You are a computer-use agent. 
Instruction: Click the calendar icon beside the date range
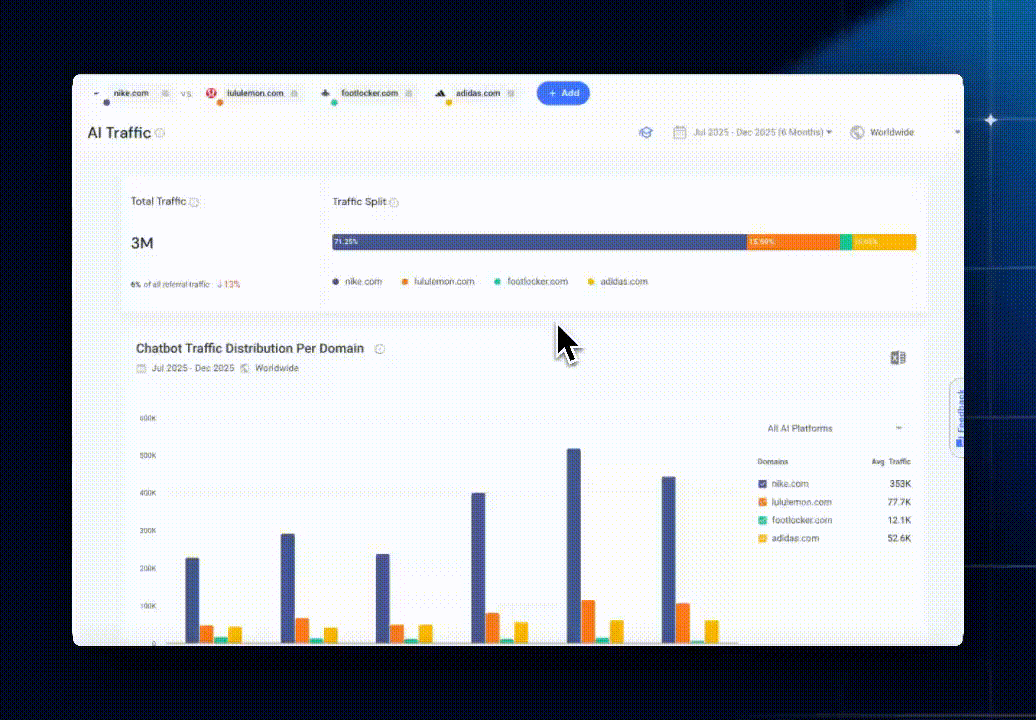click(x=679, y=132)
